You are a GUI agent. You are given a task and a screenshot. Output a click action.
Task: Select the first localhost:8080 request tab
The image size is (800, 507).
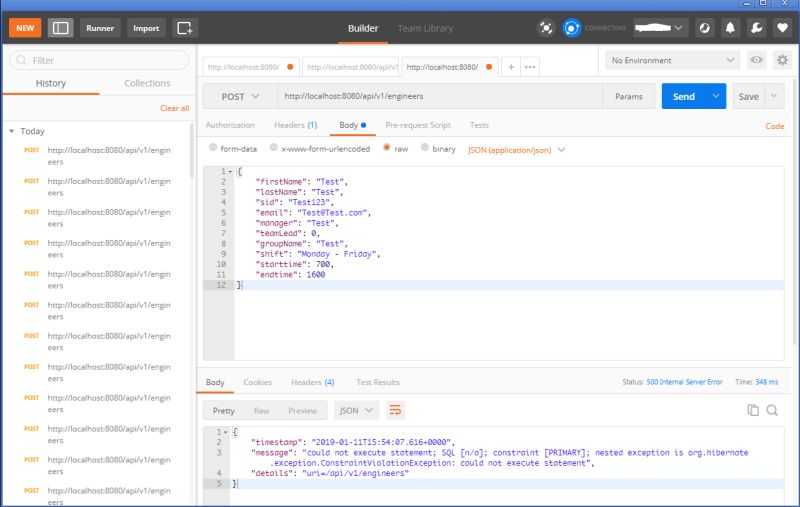251,67
